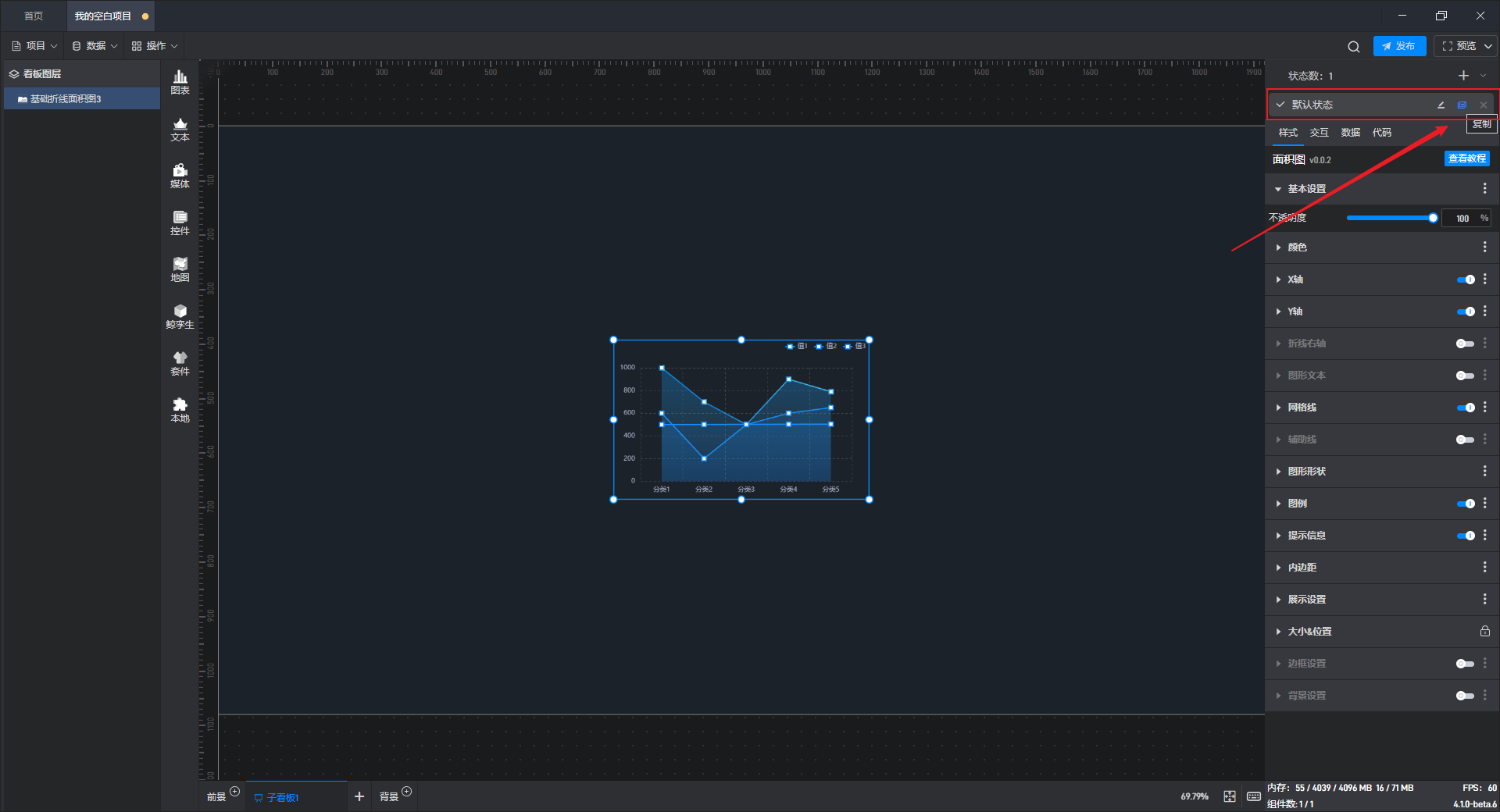1500x812 pixels.
Task: Toggle the 提示信息 tooltip switch
Action: pyautogui.click(x=1466, y=536)
